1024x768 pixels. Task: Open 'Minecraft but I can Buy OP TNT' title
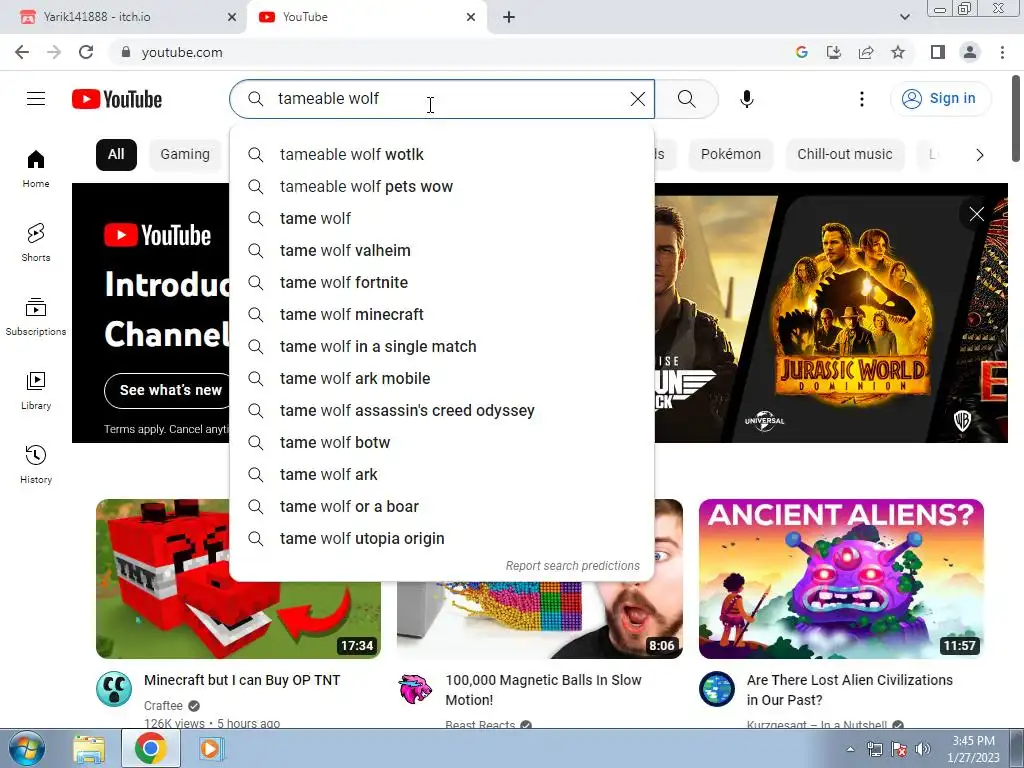click(242, 680)
